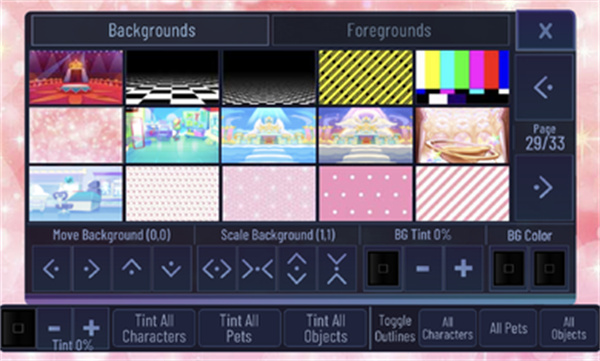This screenshot has width=600, height=361.
Task: Shrink background vertically icon
Action: coord(337,269)
